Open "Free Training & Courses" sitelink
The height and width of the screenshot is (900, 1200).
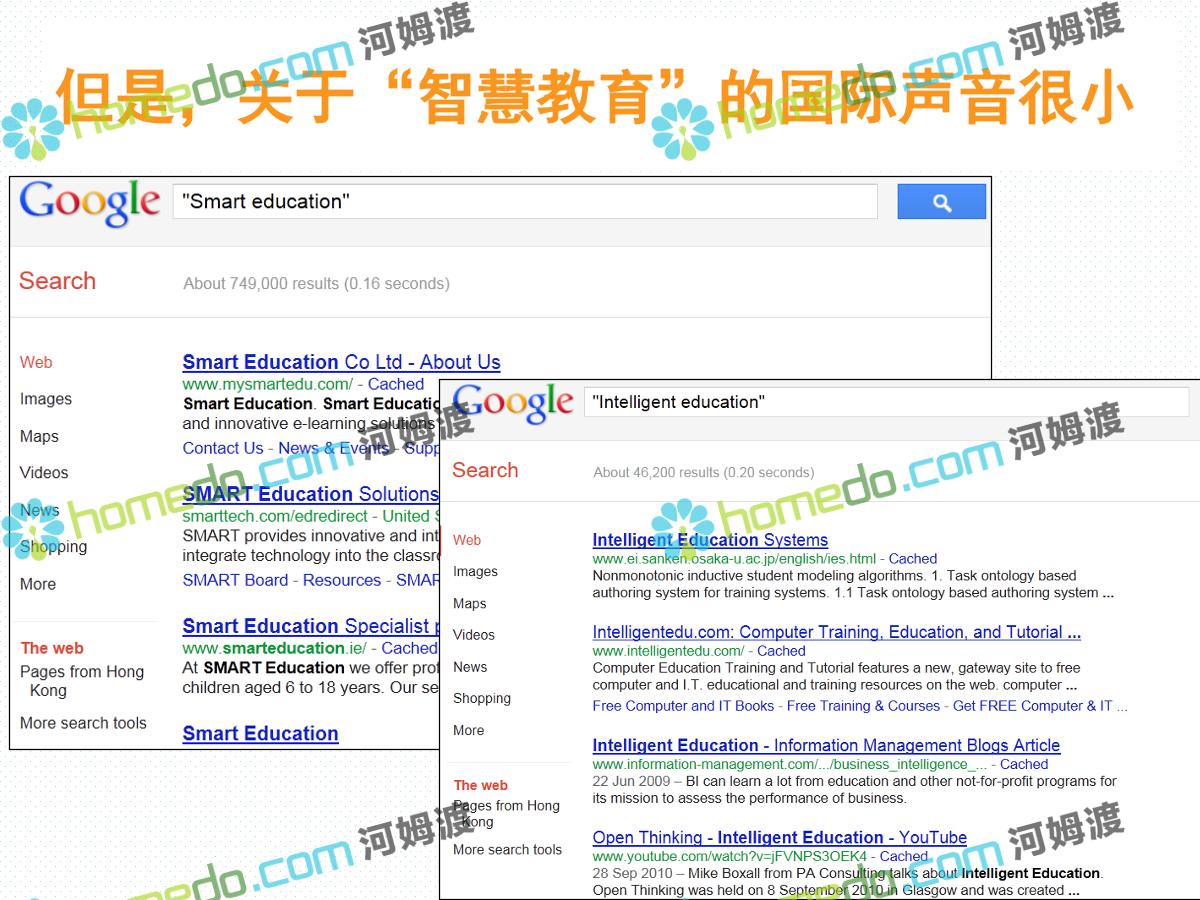(863, 706)
